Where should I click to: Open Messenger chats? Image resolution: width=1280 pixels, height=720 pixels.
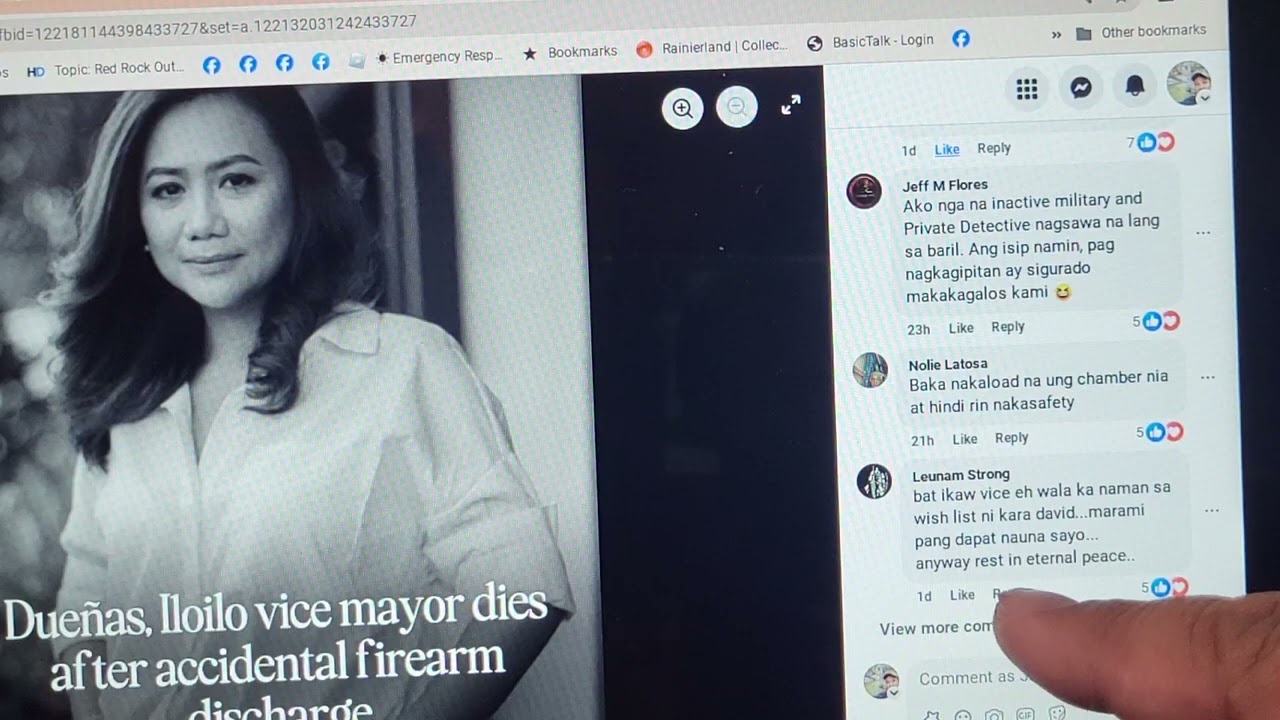1081,88
